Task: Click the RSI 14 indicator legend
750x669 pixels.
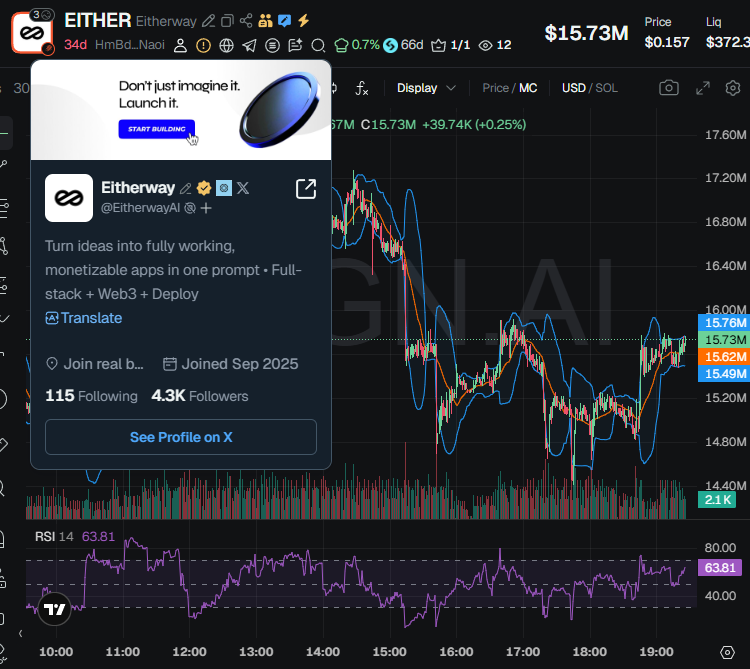Action: click(54, 537)
